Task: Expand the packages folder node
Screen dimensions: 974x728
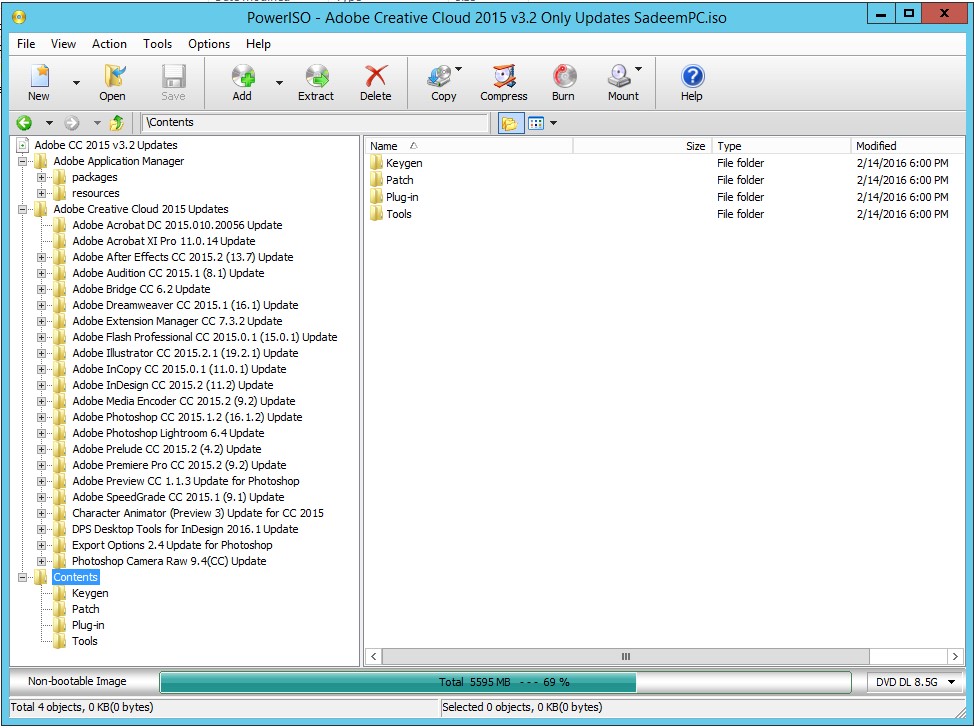Action: 41,177
